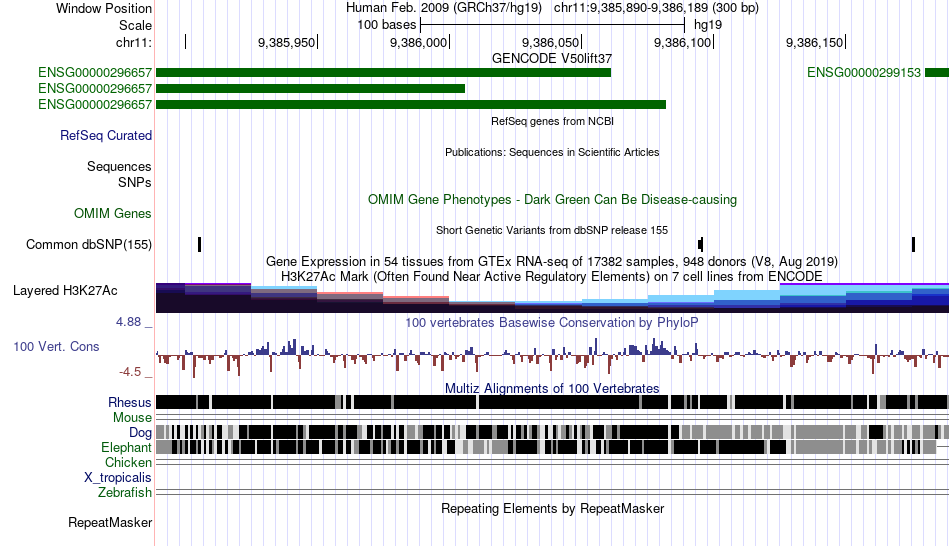This screenshot has height=546, width=950.
Task: Click the second ENSG00000296657 label
Action: pos(95,88)
